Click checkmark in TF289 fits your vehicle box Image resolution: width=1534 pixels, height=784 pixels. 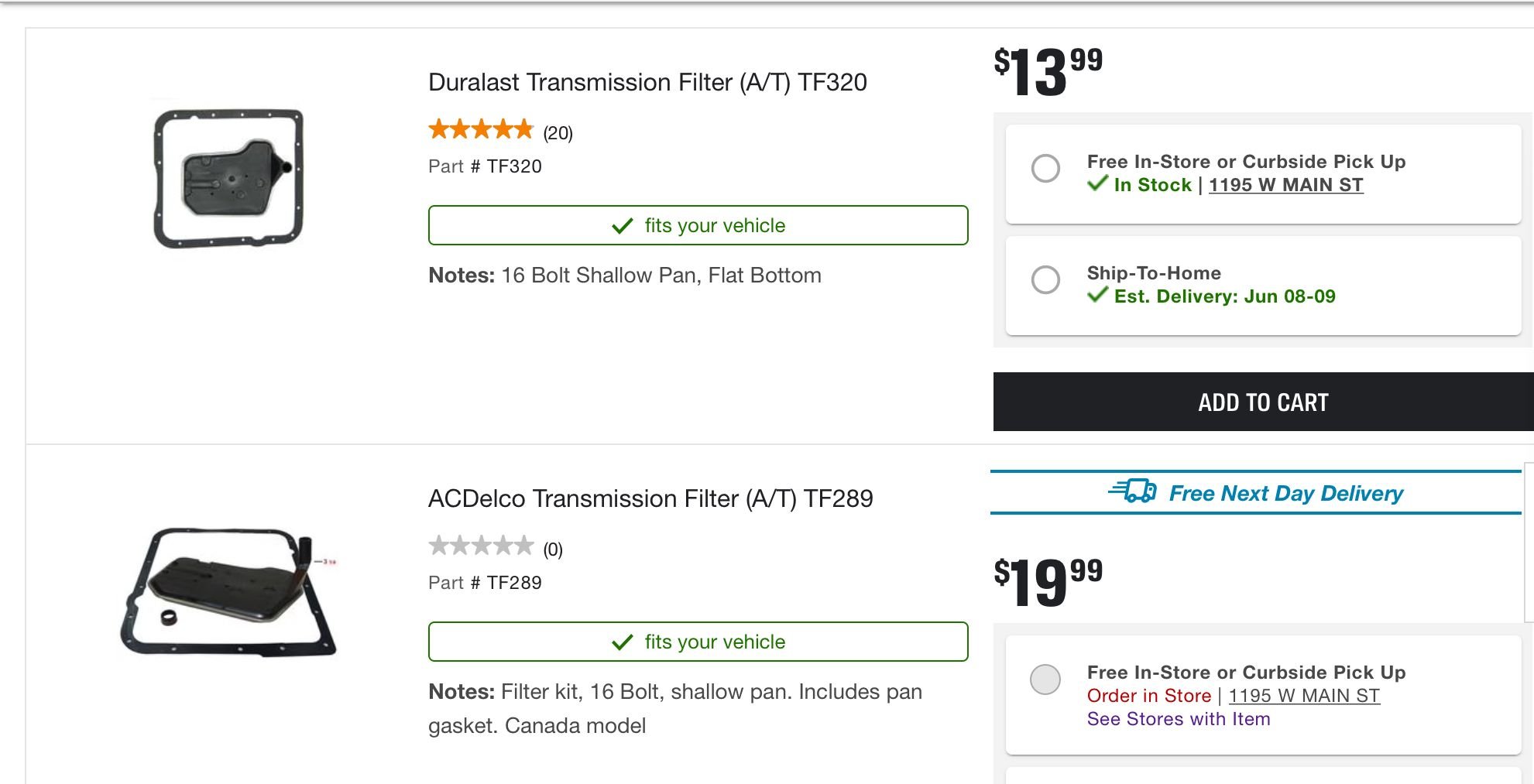623,642
